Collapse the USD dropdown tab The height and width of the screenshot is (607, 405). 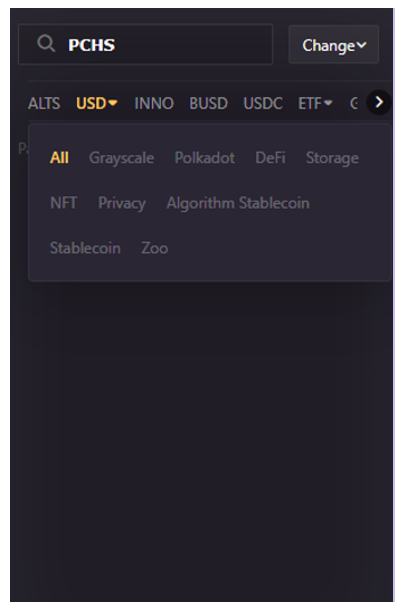(x=97, y=103)
